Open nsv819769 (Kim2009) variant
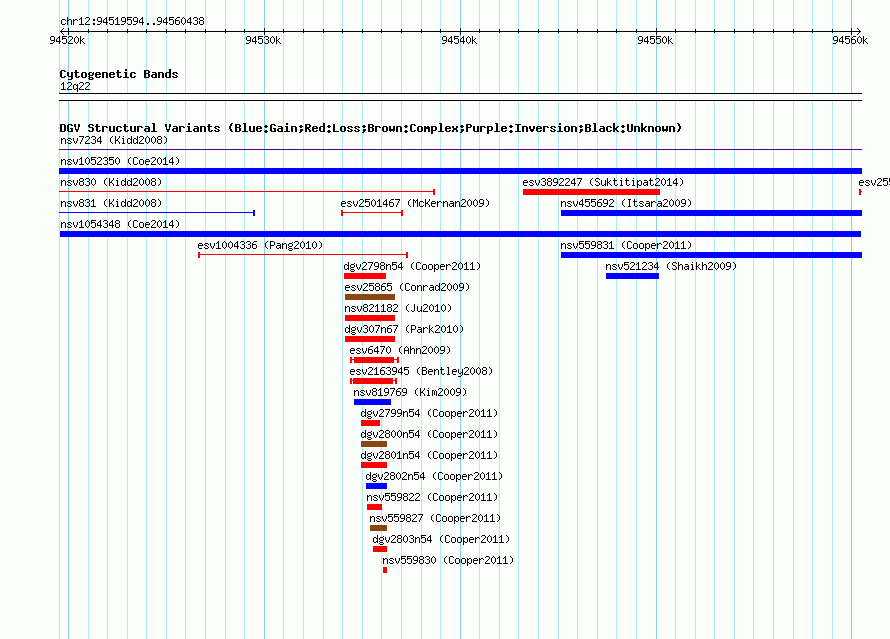This screenshot has width=890, height=639. [410, 392]
